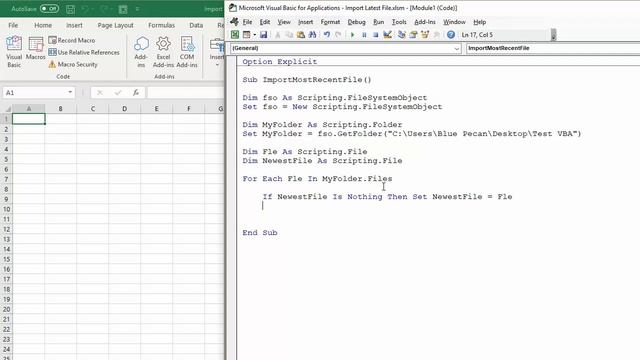
Task: Toggle the AutoSave switch
Action: pos(49,9)
